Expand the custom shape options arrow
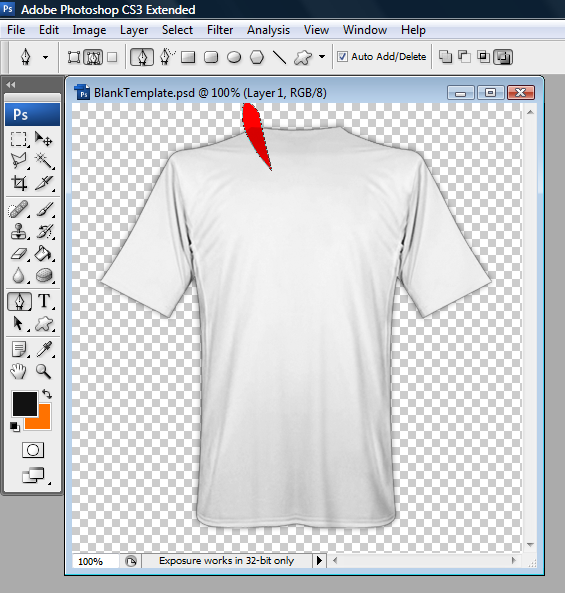Image resolution: width=565 pixels, height=593 pixels. (x=322, y=57)
